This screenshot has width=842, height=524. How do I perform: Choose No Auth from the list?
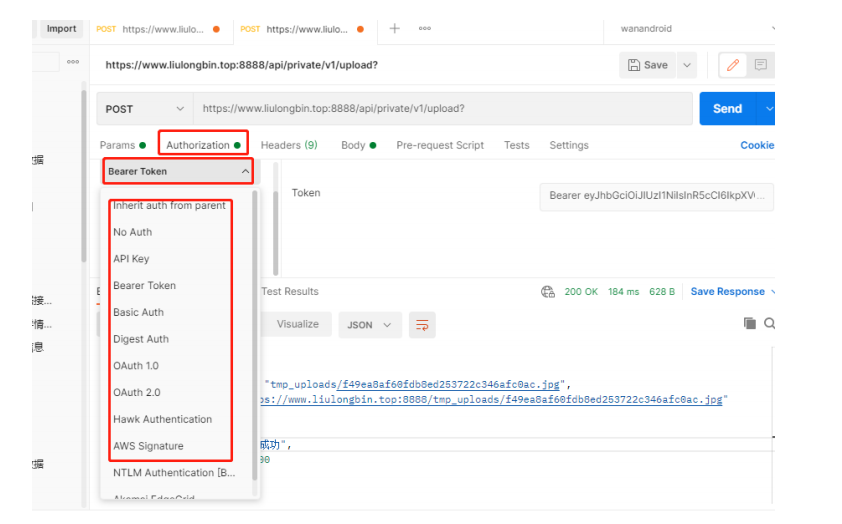point(133,232)
